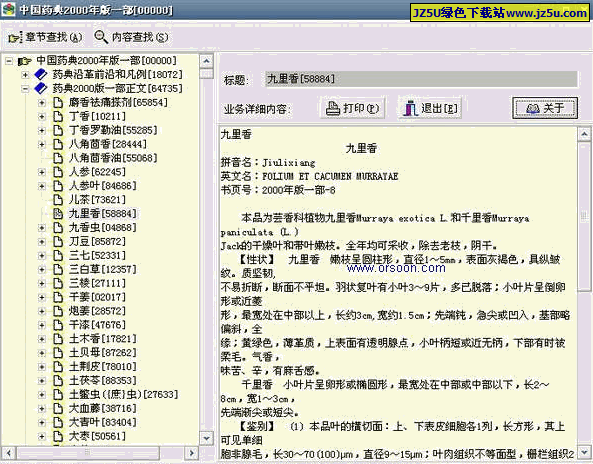
Task: Expand the 人参[62245] tree node
Action: click(42, 172)
